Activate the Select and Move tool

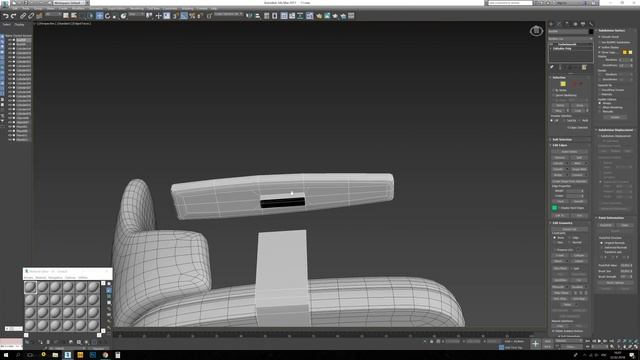[x=99, y=16]
